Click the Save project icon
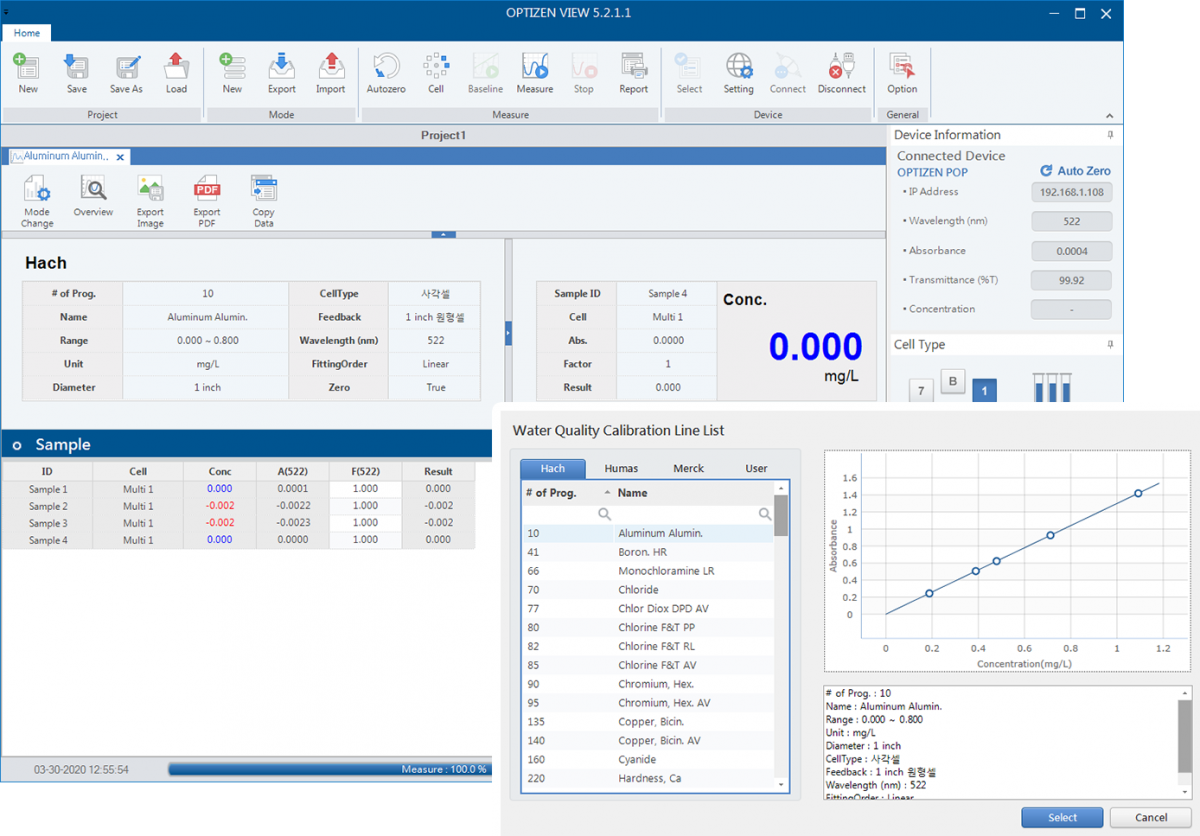The image size is (1200, 836). pos(76,67)
